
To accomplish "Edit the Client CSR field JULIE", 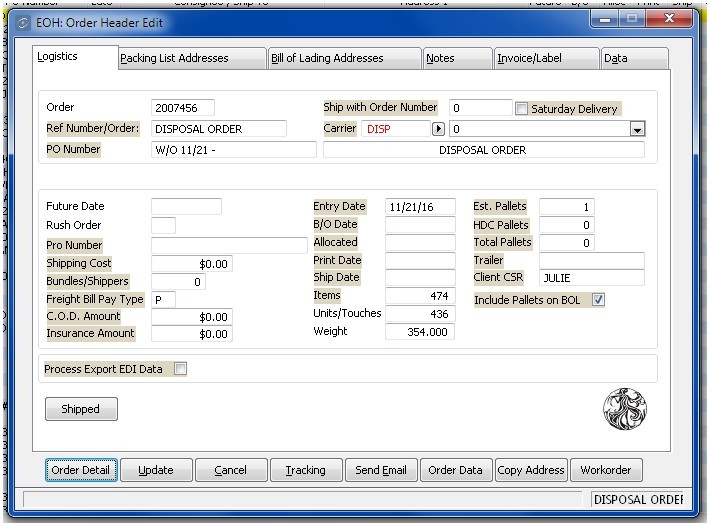I will tap(592, 278).
